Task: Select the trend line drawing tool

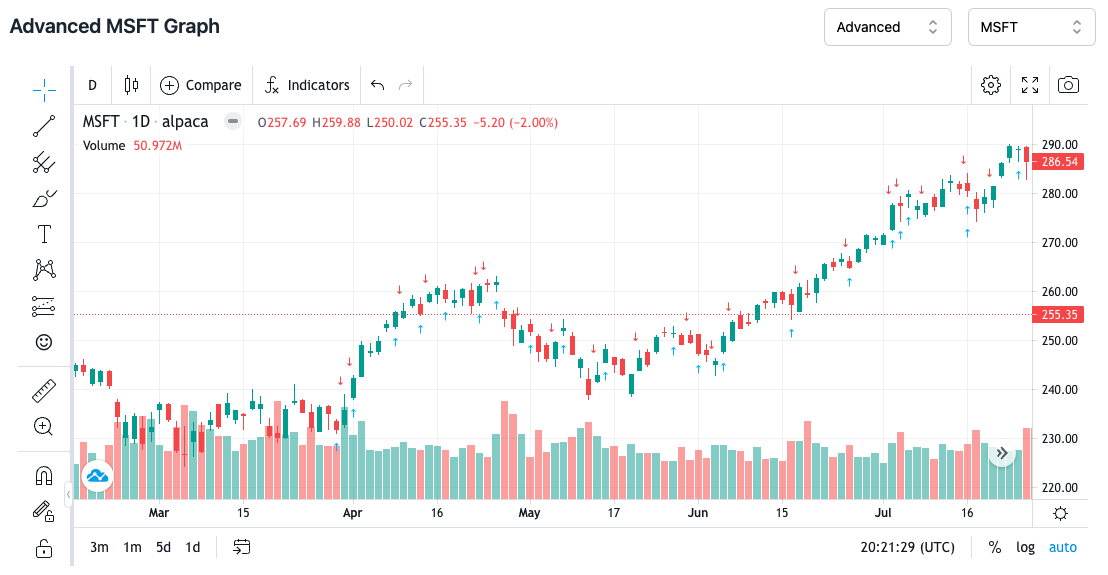Action: (x=44, y=126)
